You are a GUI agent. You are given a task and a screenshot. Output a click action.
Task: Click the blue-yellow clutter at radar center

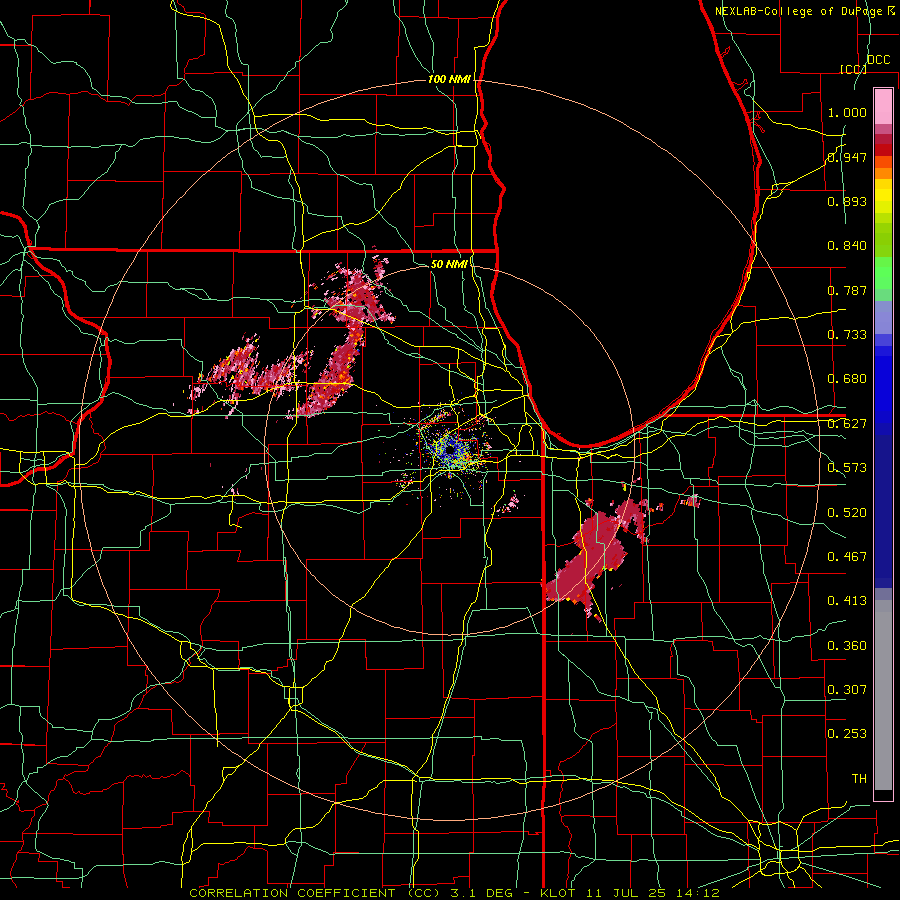[x=451, y=448]
